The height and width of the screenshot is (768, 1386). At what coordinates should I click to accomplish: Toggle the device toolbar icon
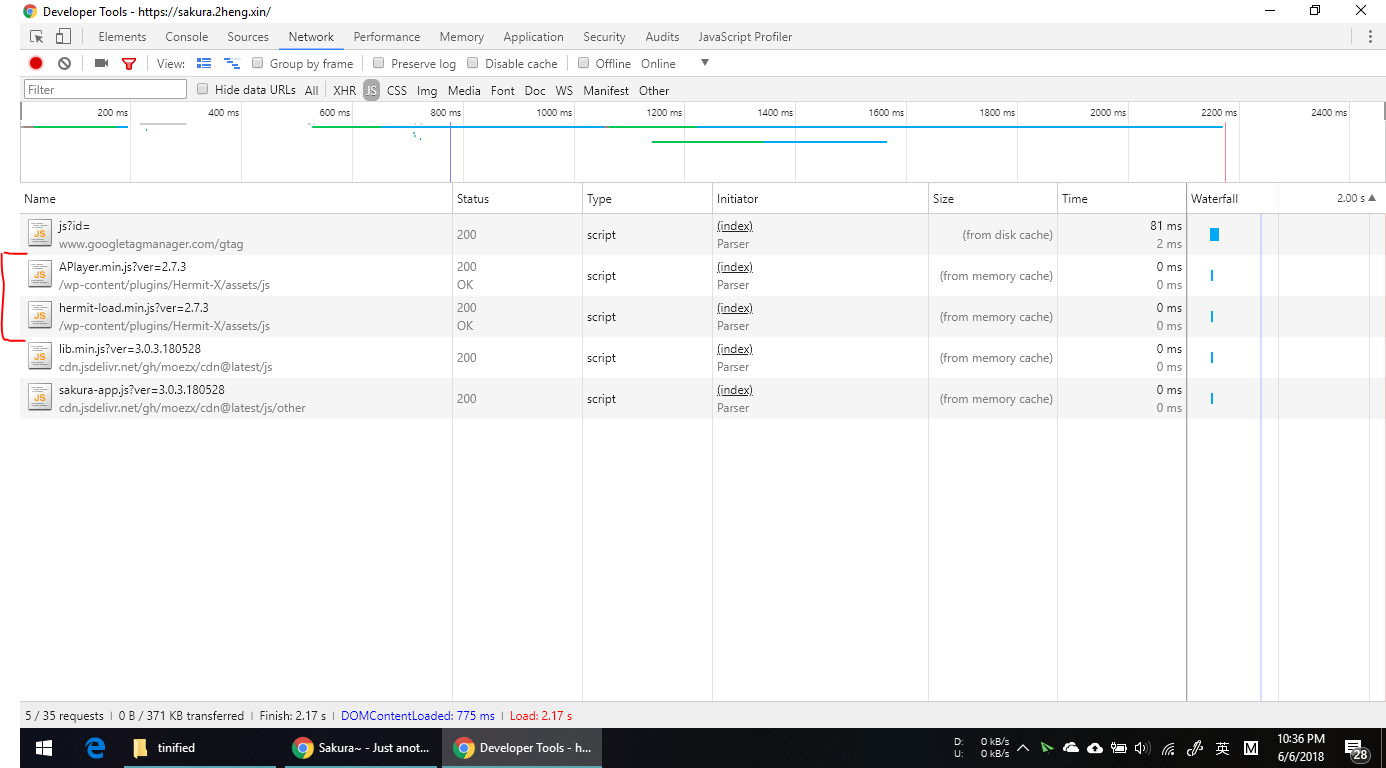pos(63,37)
